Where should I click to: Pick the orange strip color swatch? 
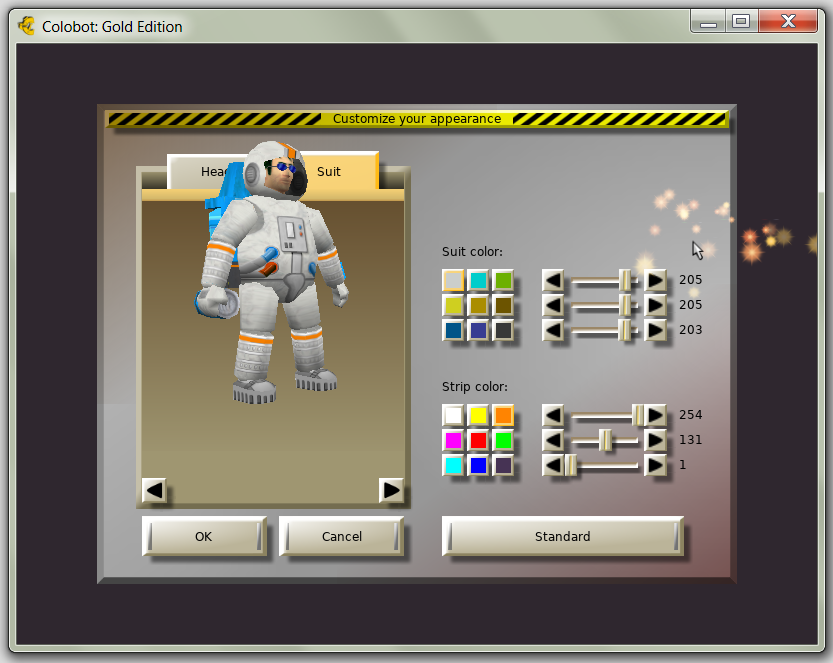503,415
